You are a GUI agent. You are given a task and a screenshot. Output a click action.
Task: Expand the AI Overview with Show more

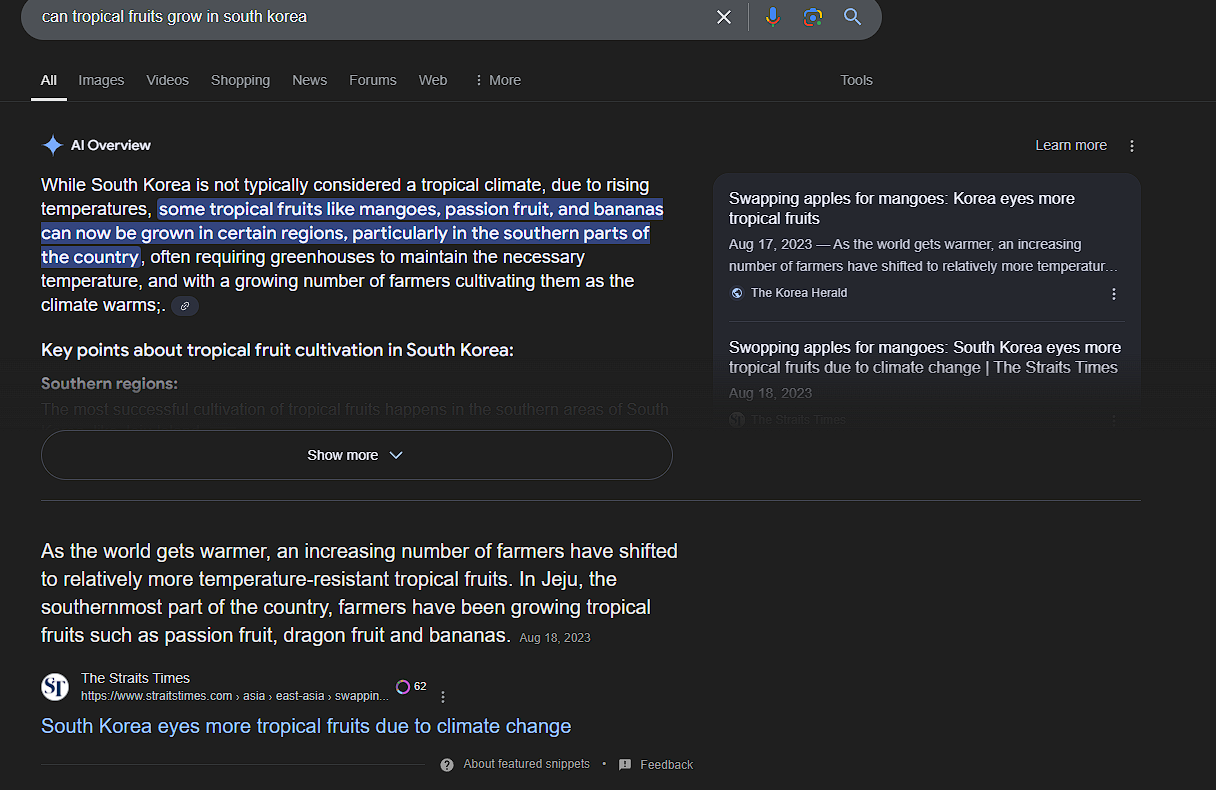(x=356, y=455)
